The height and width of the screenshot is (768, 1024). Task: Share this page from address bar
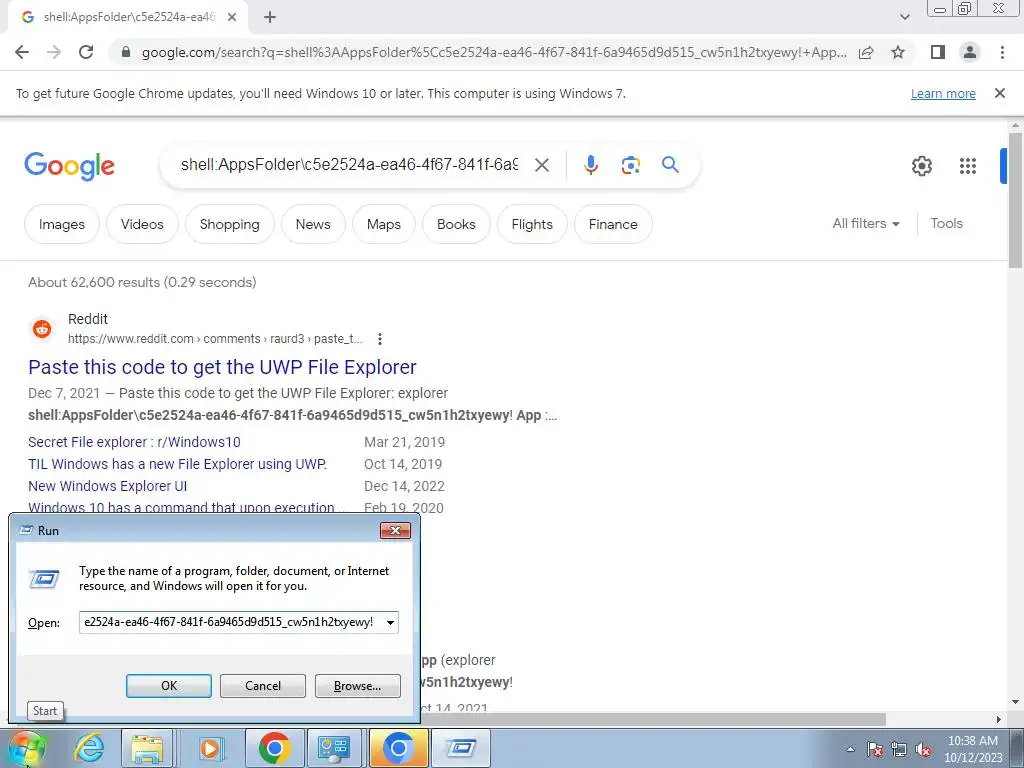[866, 52]
